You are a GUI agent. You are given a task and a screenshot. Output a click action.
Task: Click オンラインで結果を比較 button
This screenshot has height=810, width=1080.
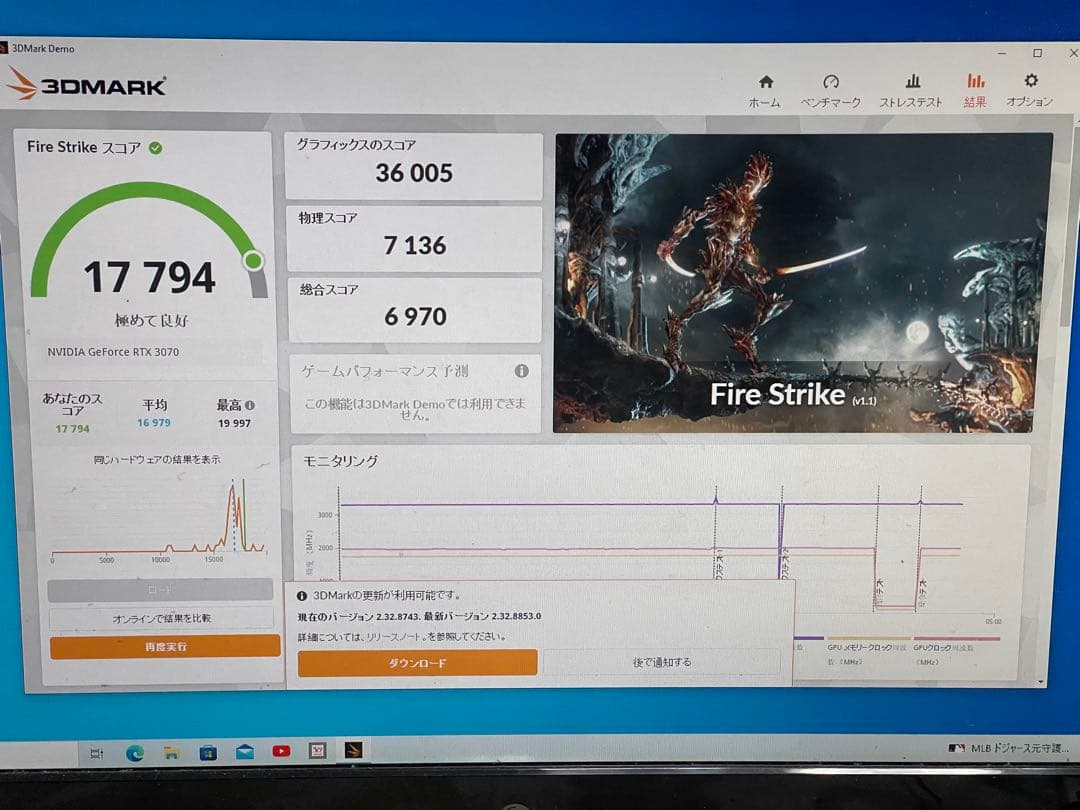click(161, 619)
